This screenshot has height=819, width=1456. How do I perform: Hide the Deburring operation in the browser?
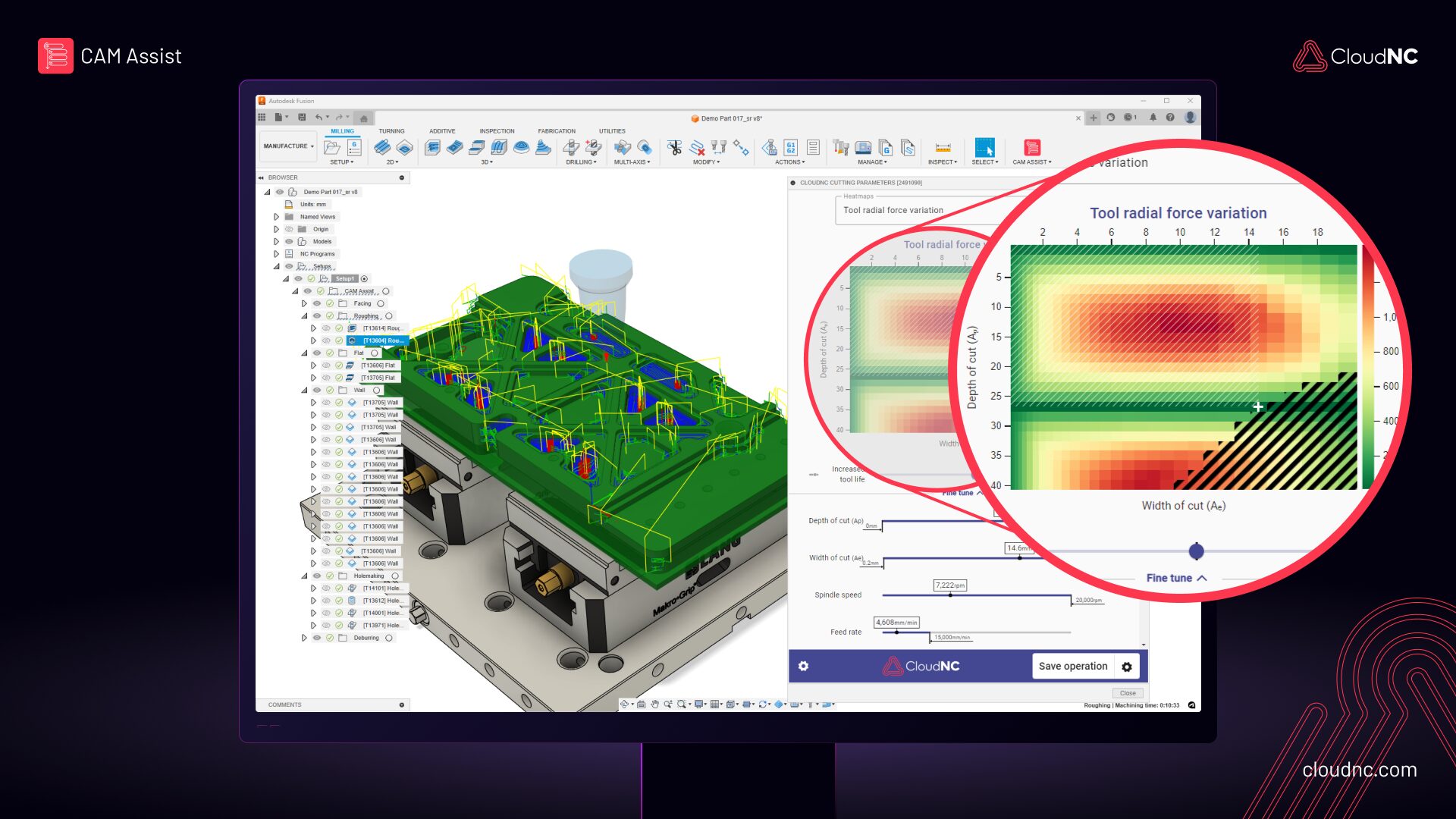click(x=316, y=637)
